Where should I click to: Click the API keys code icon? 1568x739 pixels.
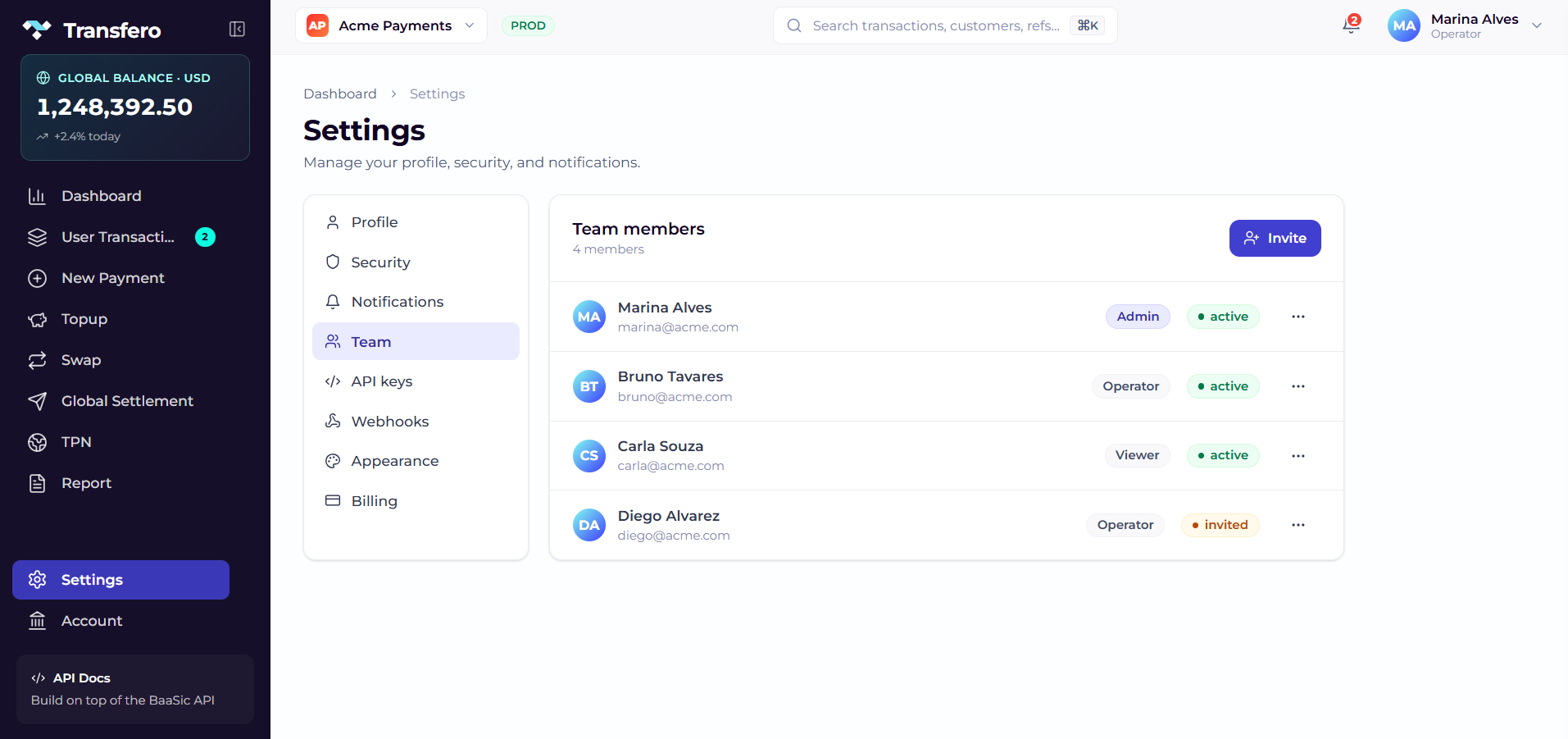pos(333,381)
